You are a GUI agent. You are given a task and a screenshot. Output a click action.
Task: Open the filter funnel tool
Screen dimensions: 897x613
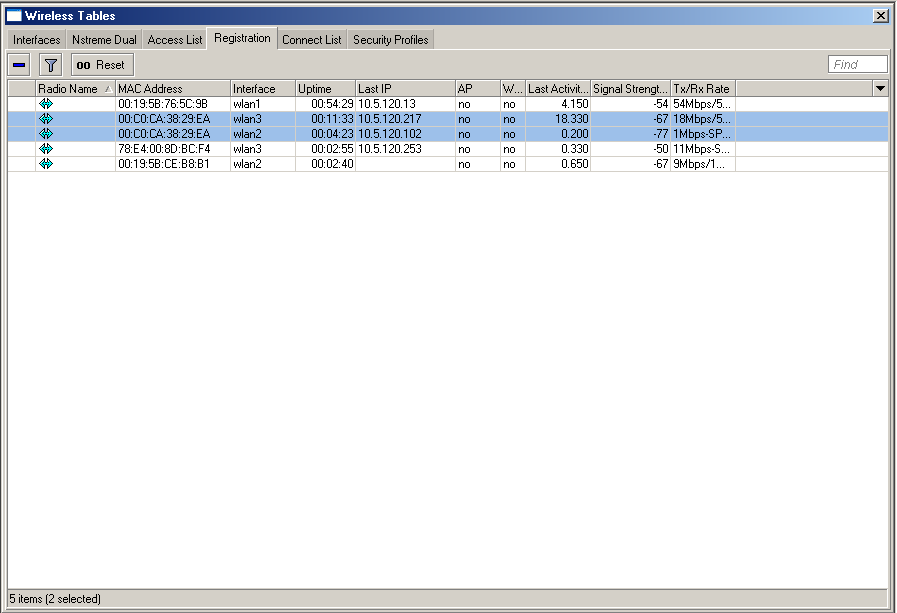pyautogui.click(x=50, y=65)
